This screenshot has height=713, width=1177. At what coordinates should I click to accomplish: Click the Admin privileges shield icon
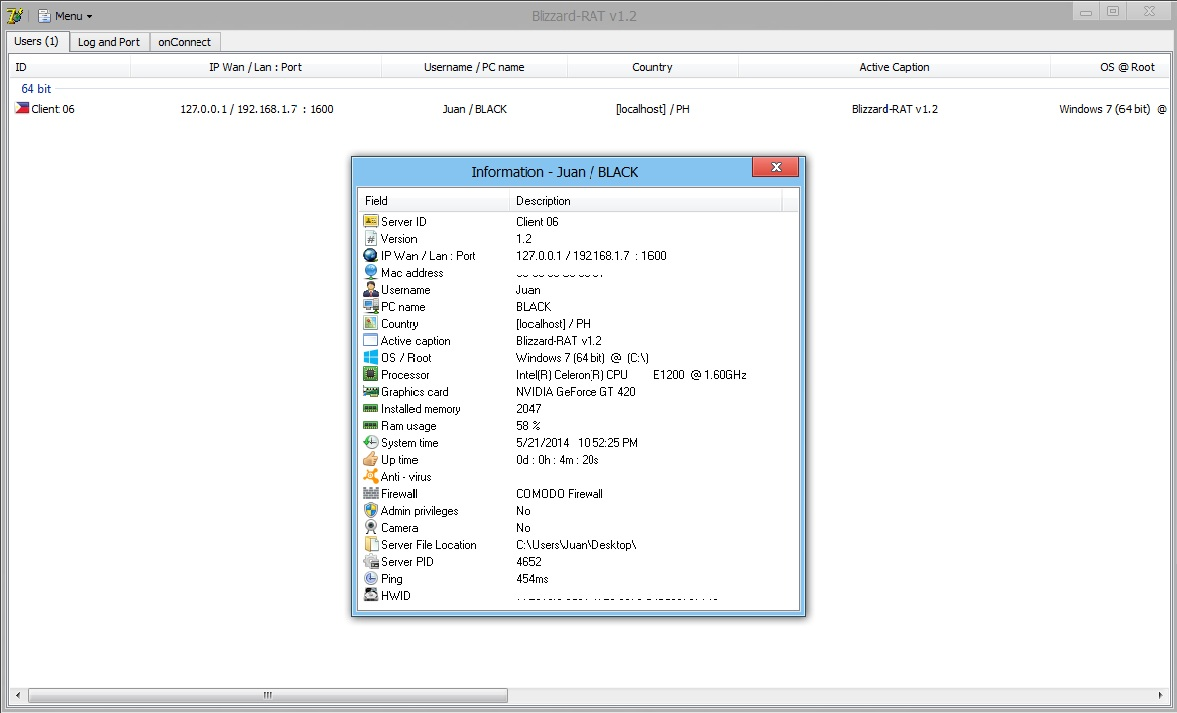click(371, 511)
